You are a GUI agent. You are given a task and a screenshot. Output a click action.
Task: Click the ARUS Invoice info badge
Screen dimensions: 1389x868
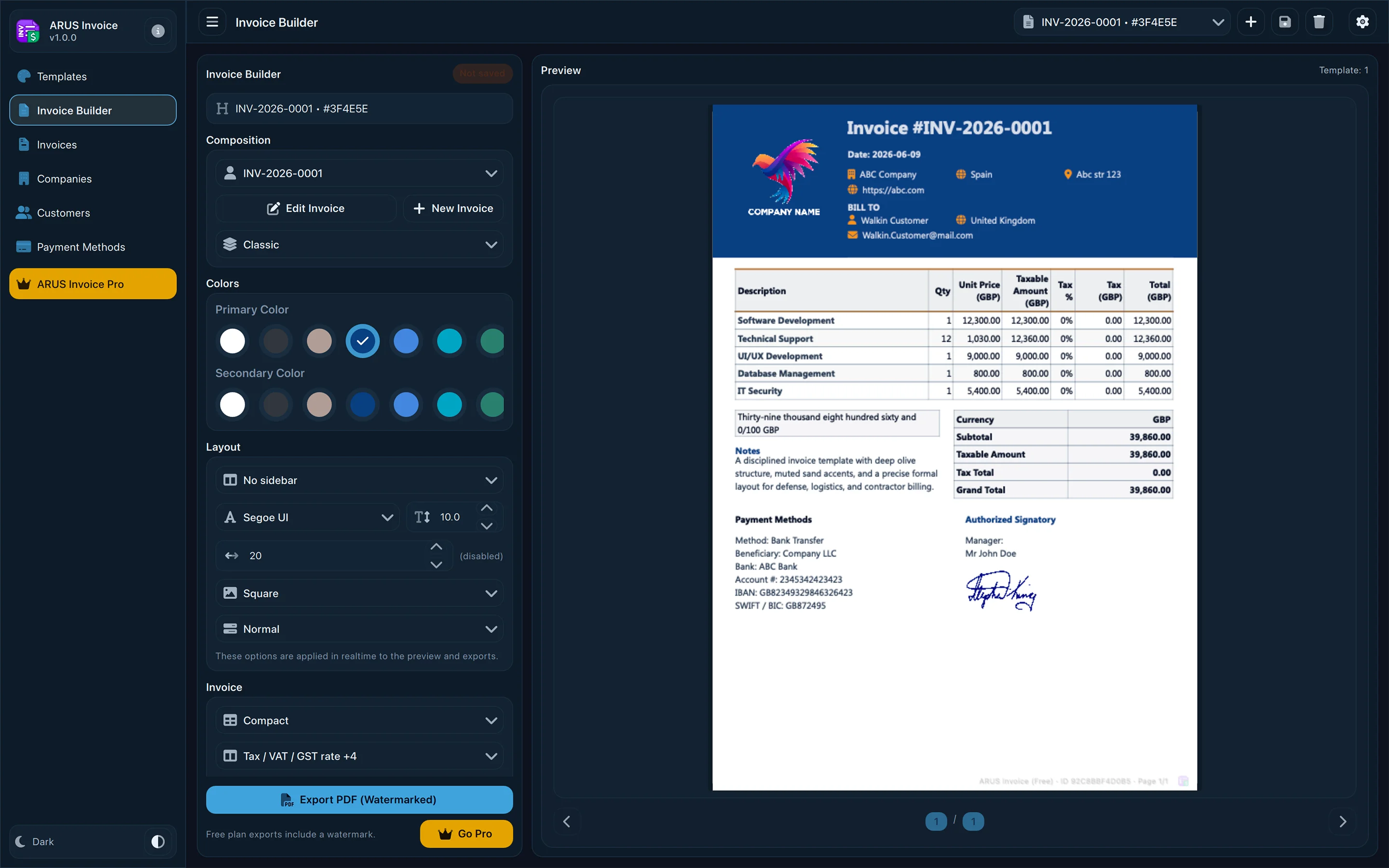157,31
